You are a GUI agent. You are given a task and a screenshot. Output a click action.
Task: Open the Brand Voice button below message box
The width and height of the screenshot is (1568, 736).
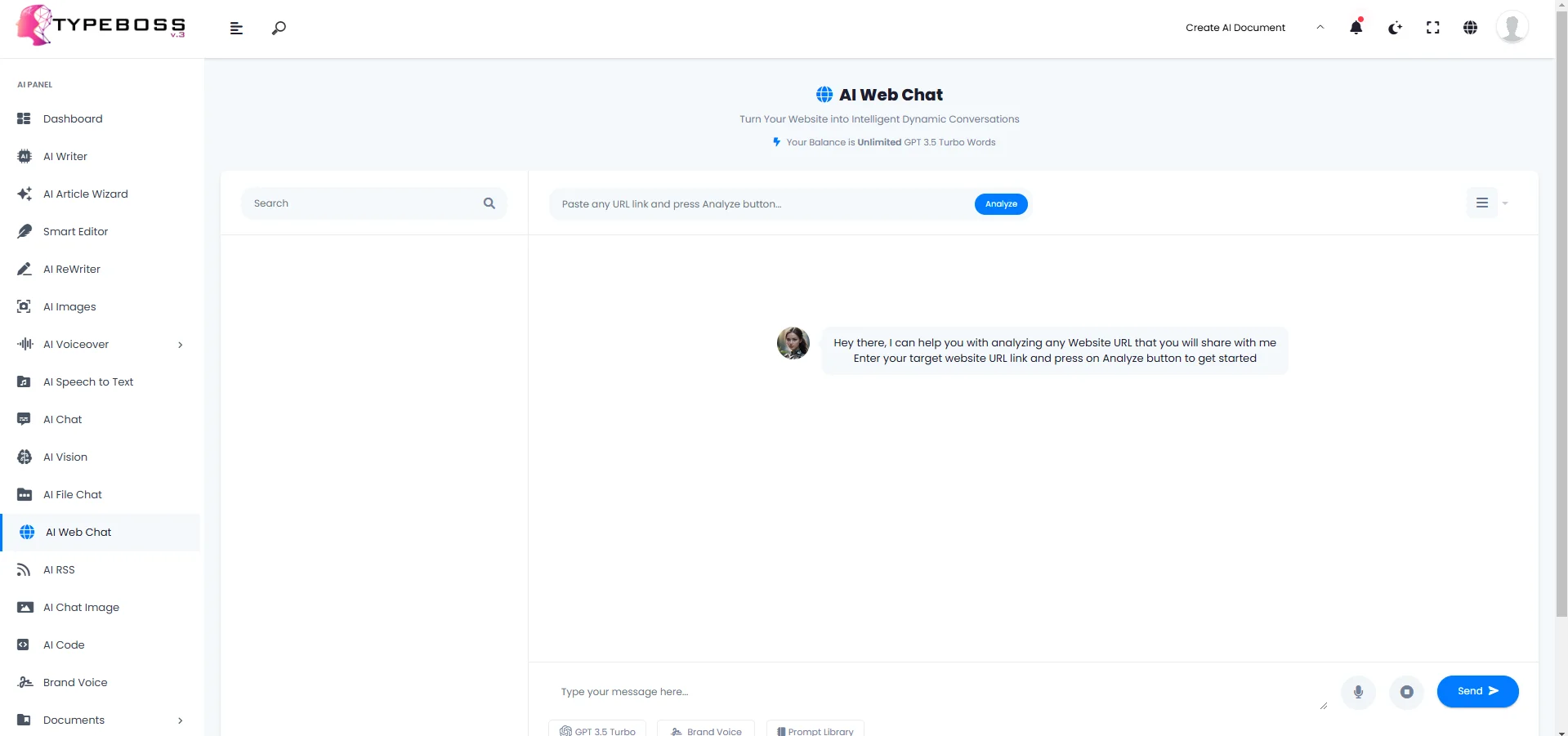tap(706, 729)
